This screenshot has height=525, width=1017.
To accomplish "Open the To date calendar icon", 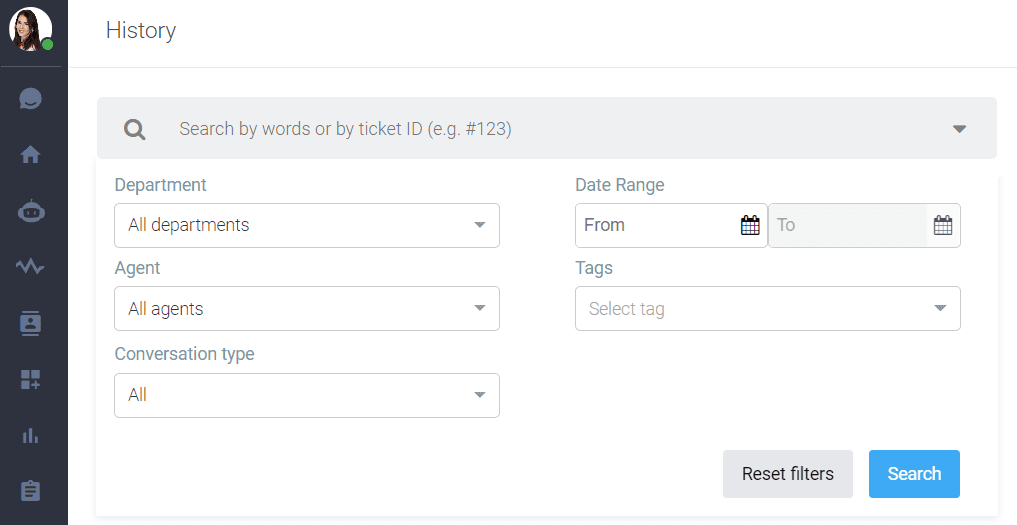I will click(942, 225).
